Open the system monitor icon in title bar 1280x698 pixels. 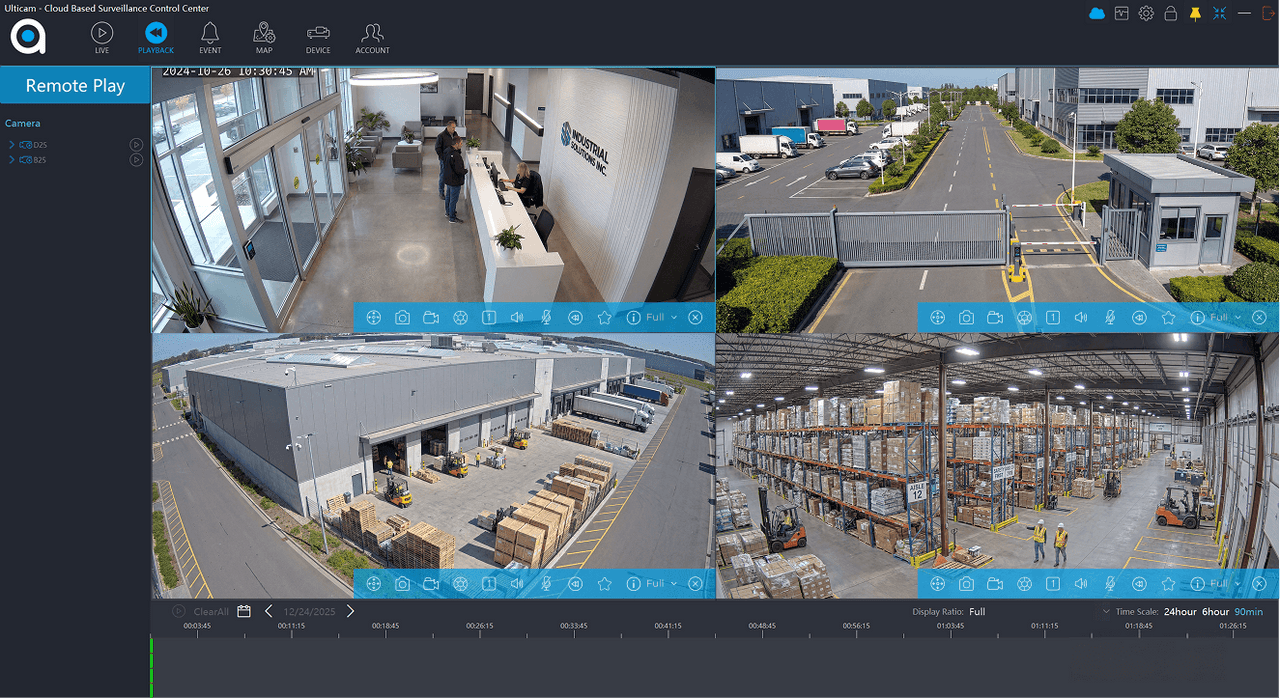[1122, 13]
